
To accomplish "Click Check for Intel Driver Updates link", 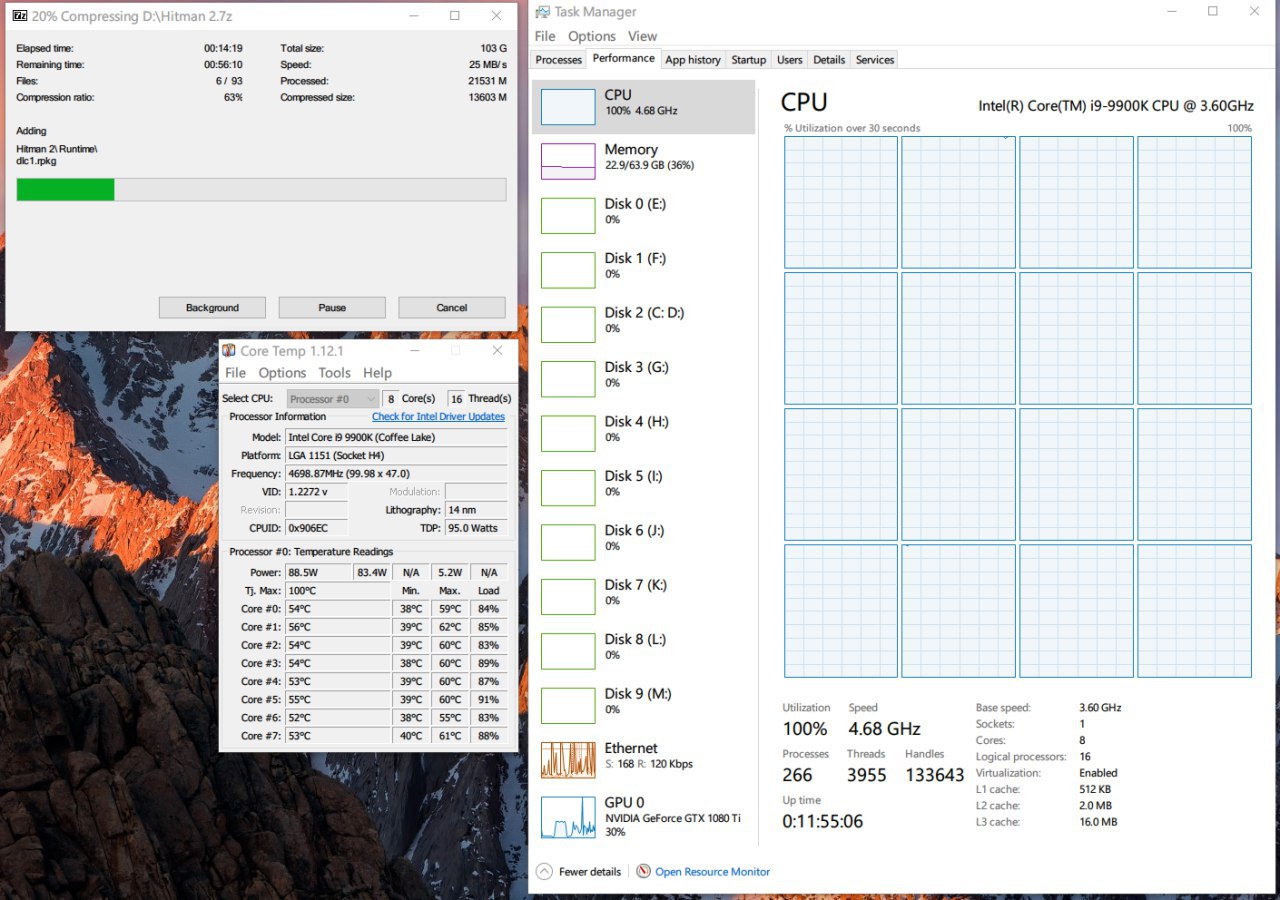I will [x=438, y=417].
